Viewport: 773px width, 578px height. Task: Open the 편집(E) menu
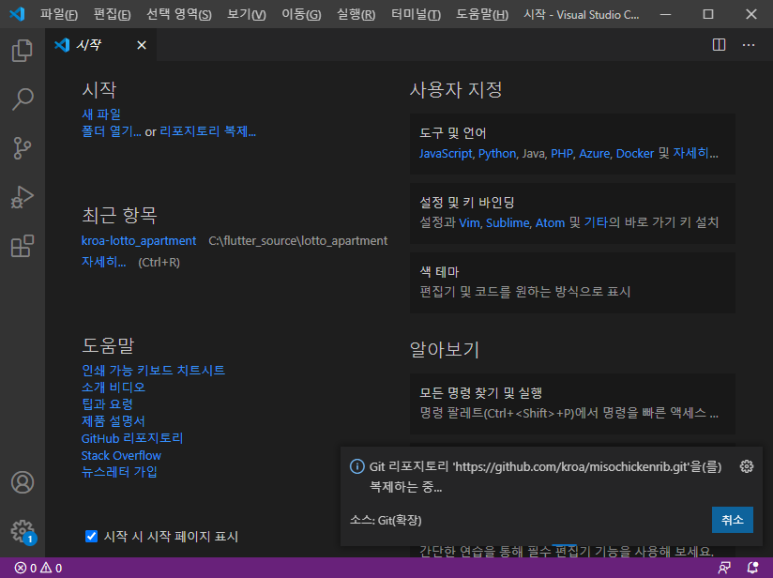(112, 14)
